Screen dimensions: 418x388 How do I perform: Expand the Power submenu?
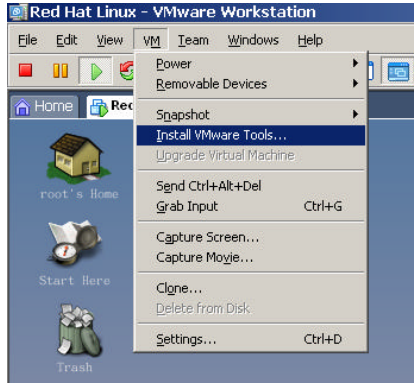pos(251,64)
